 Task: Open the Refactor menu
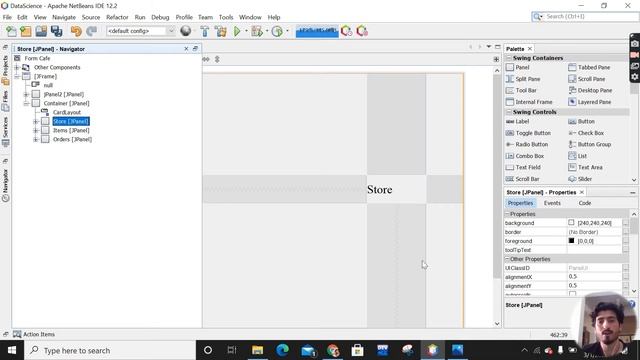click(117, 17)
